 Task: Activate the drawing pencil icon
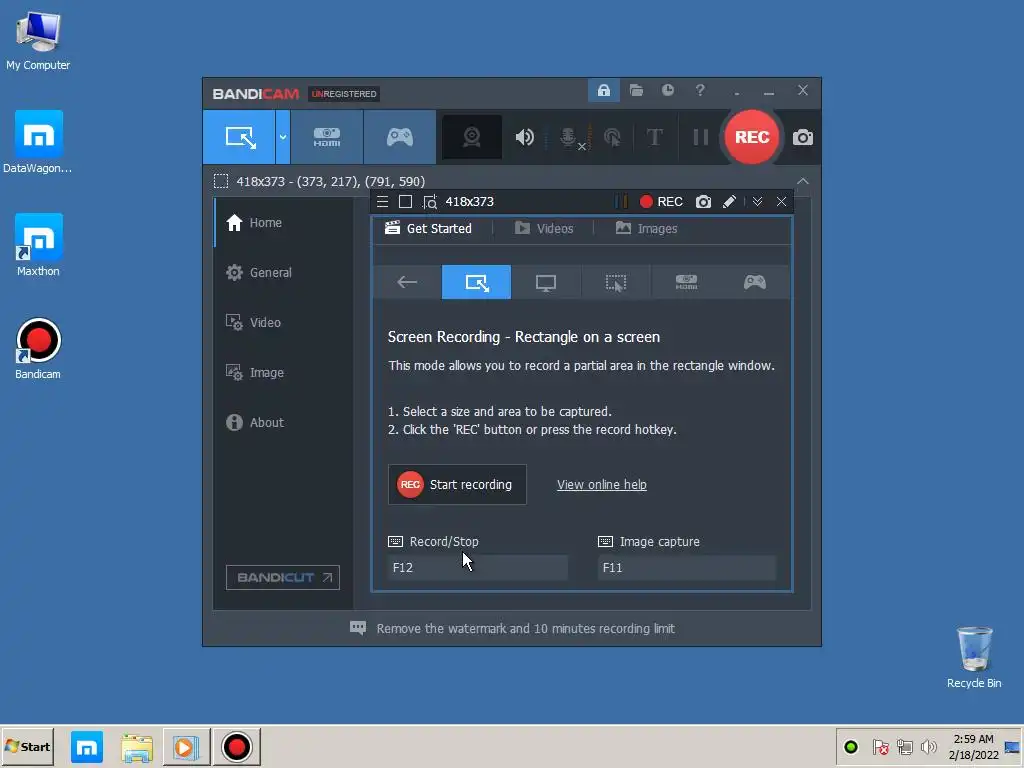729,202
